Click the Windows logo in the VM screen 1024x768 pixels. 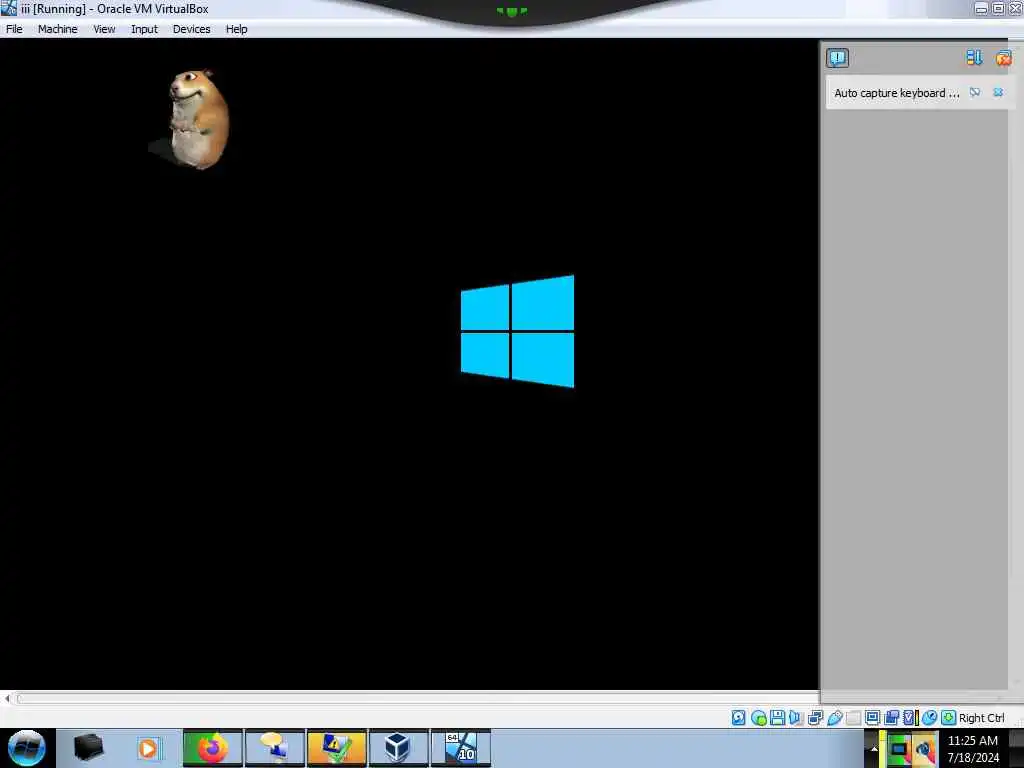pyautogui.click(x=517, y=331)
